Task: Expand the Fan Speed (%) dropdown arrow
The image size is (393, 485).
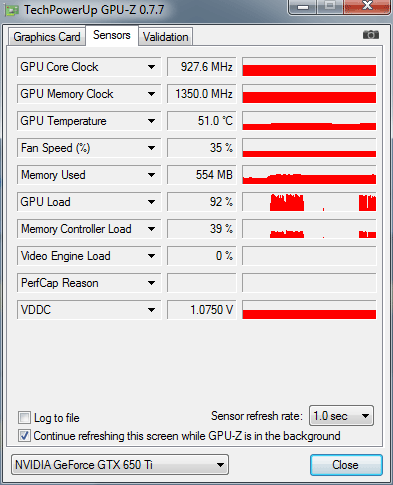Action: [x=151, y=148]
